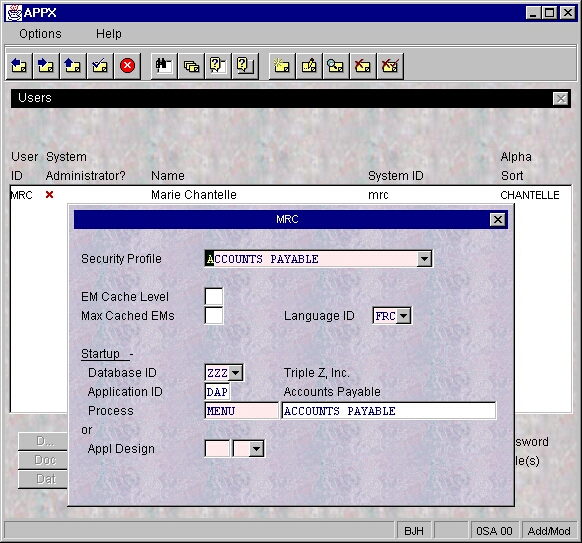
Task: Click the folder with sparkle icon
Action: (x=282, y=66)
